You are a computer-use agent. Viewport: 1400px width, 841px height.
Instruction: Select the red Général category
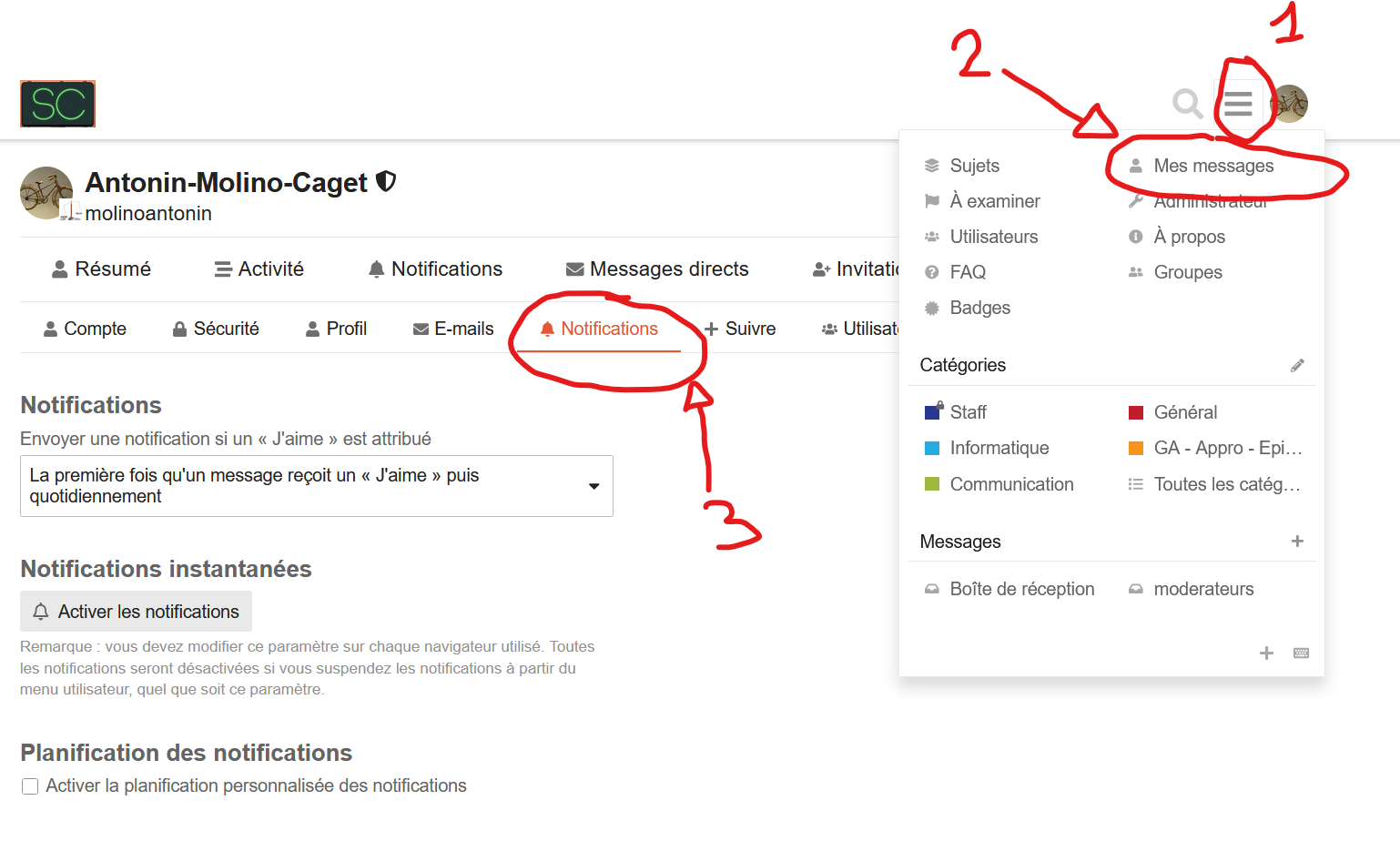tap(1184, 412)
